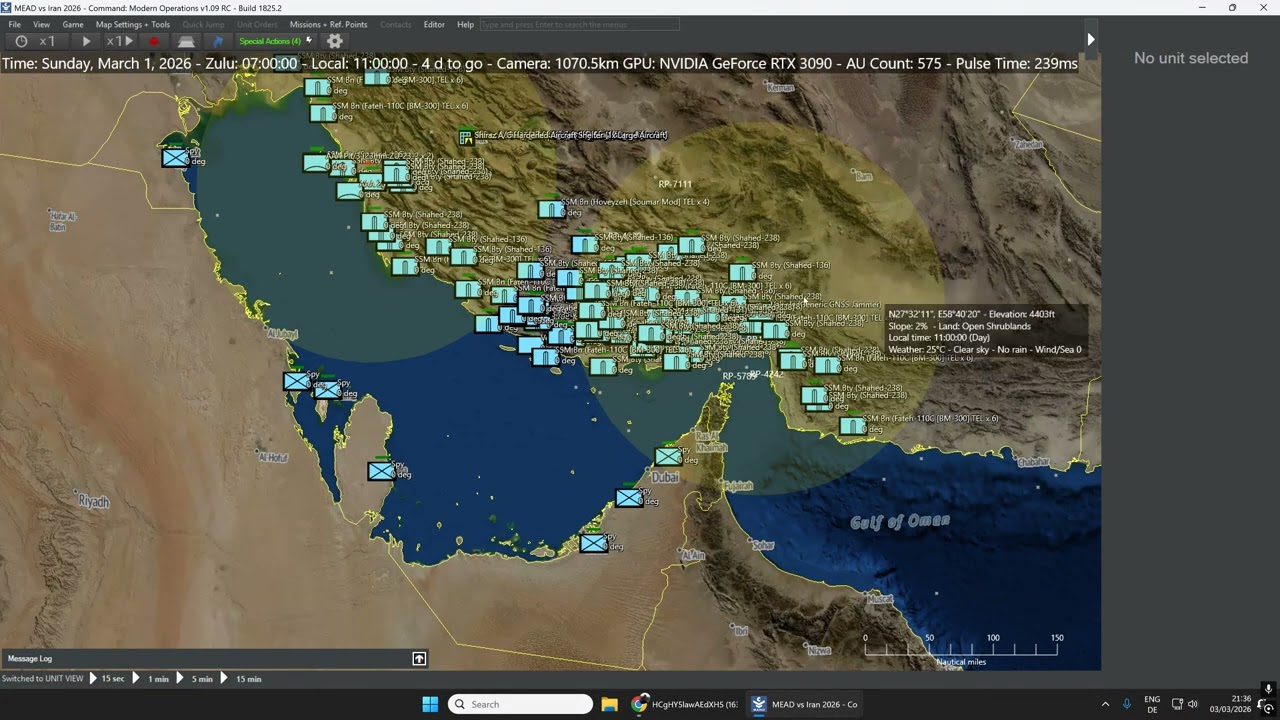The image size is (1280, 720).
Task: Select the southeastern SSM 8n Fateh-110C coastal unit
Action: pos(853,425)
